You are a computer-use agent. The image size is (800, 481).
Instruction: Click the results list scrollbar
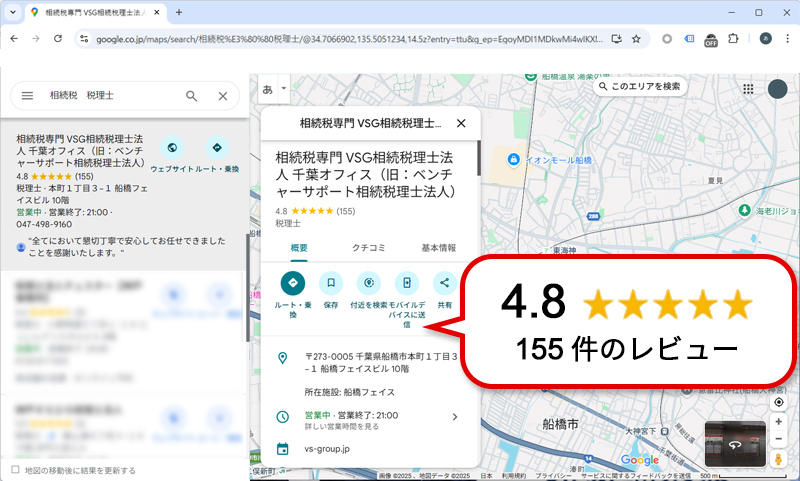pos(247,288)
